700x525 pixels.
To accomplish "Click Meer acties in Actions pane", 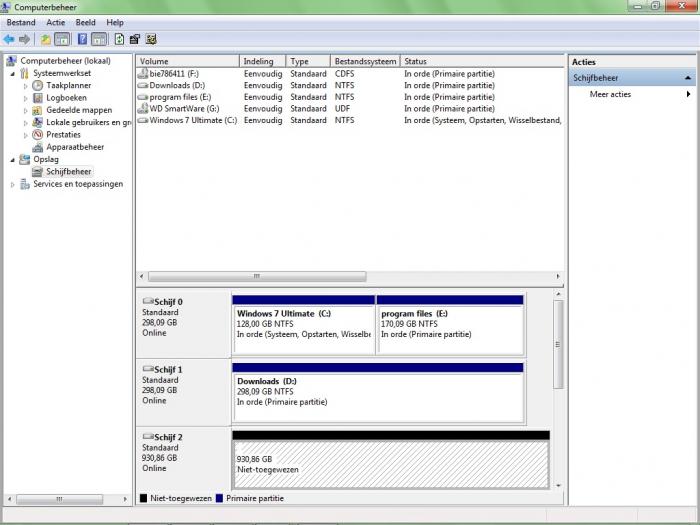I will tap(610, 94).
